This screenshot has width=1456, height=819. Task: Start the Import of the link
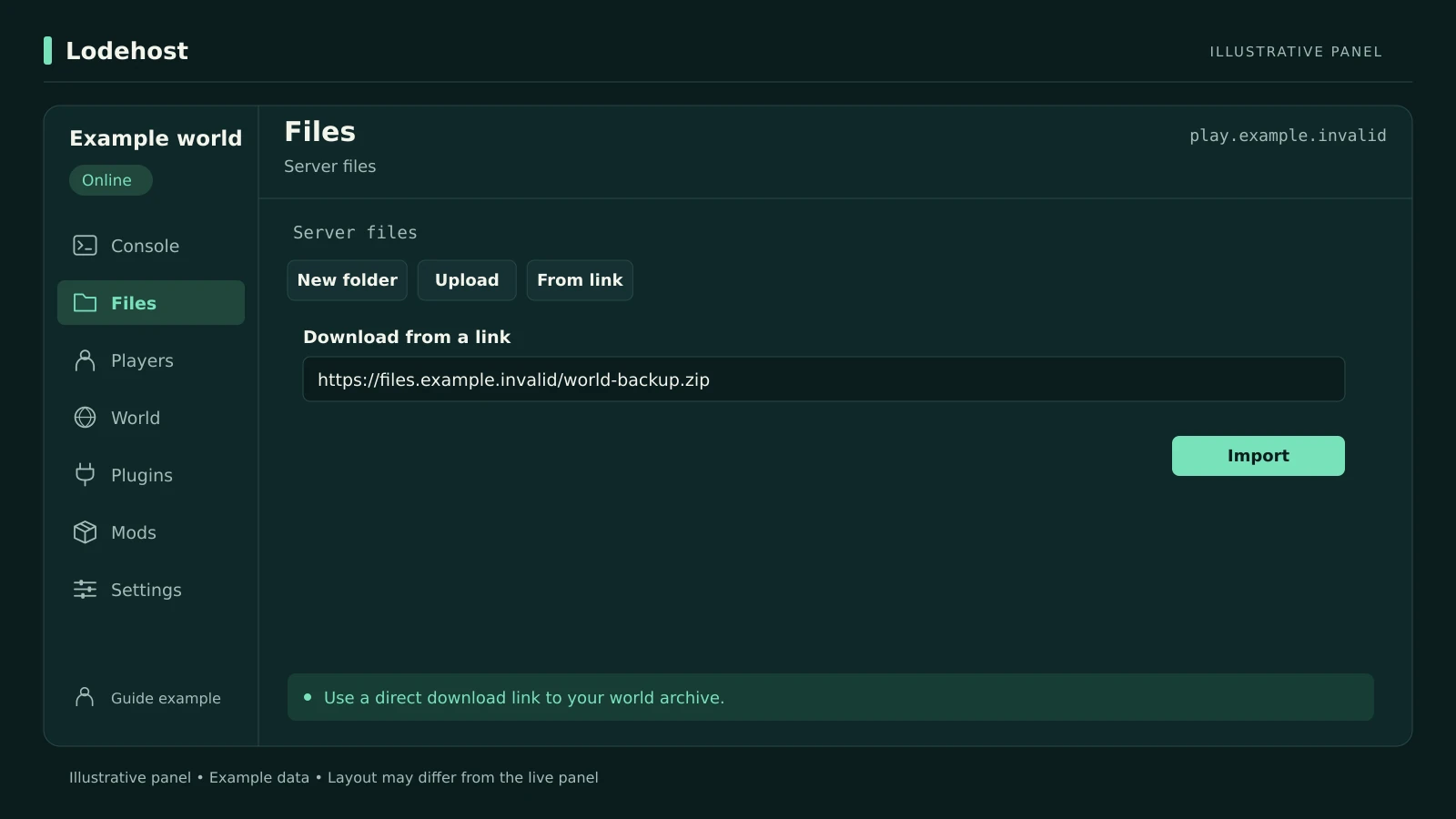pyautogui.click(x=1258, y=456)
